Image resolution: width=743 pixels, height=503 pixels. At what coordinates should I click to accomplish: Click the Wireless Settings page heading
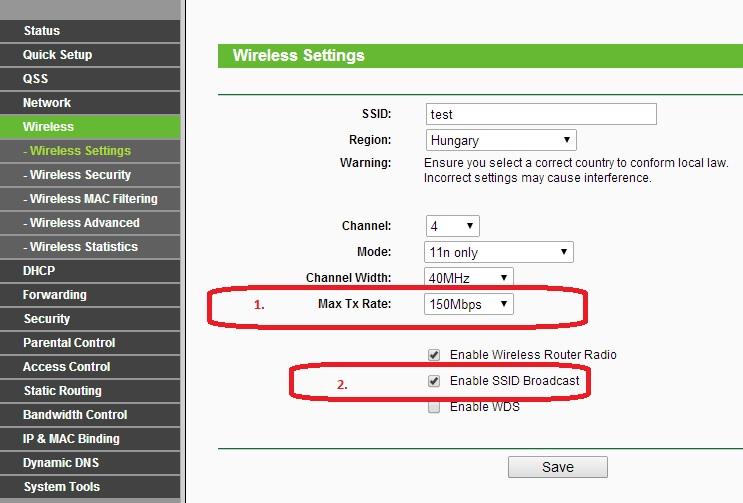pos(299,55)
